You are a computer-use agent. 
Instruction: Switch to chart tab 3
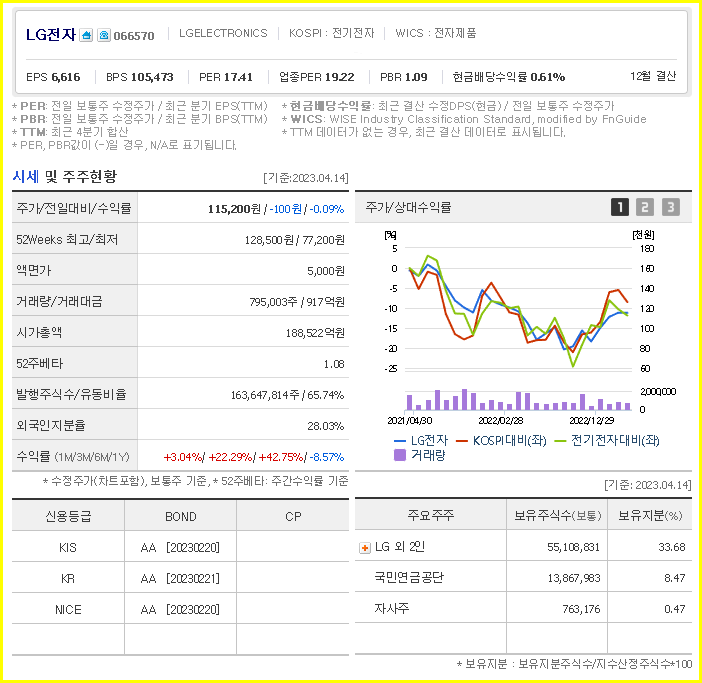tap(671, 207)
